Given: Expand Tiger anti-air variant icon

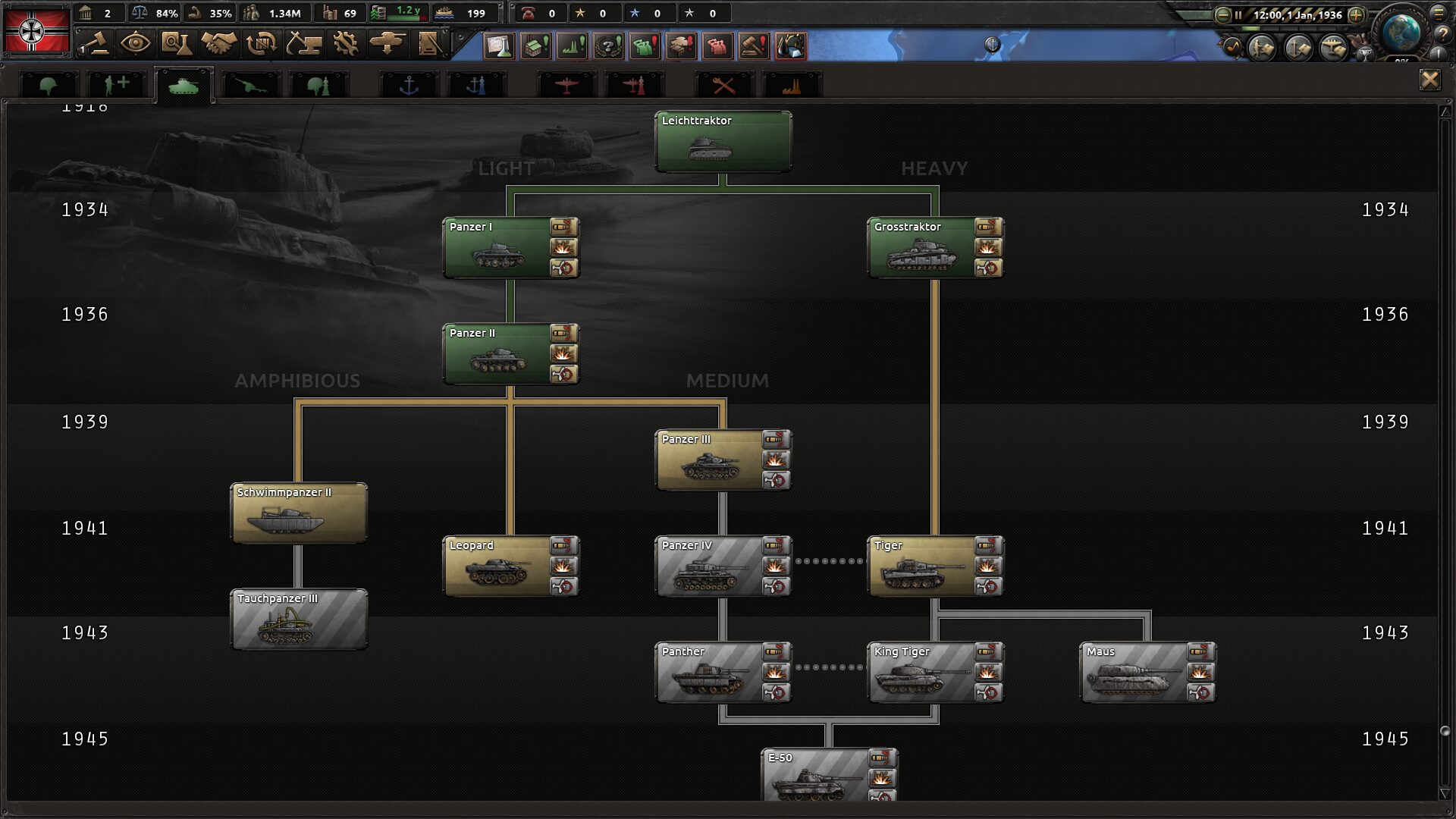Looking at the screenshot, I should pos(988,586).
